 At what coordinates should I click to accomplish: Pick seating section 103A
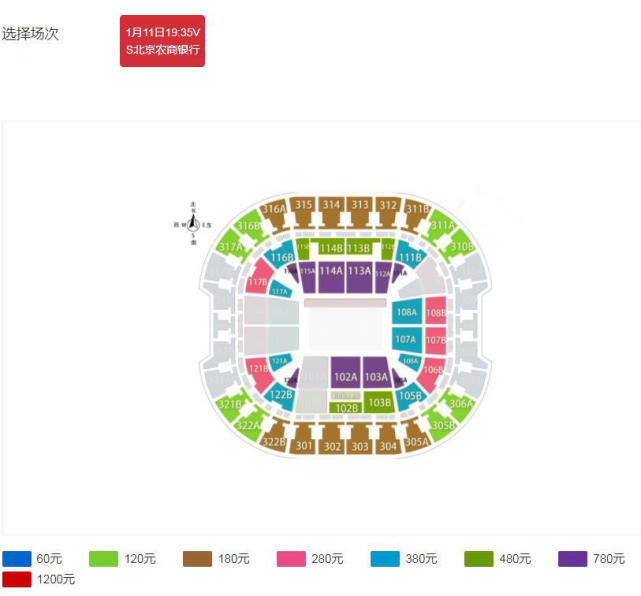point(377,373)
